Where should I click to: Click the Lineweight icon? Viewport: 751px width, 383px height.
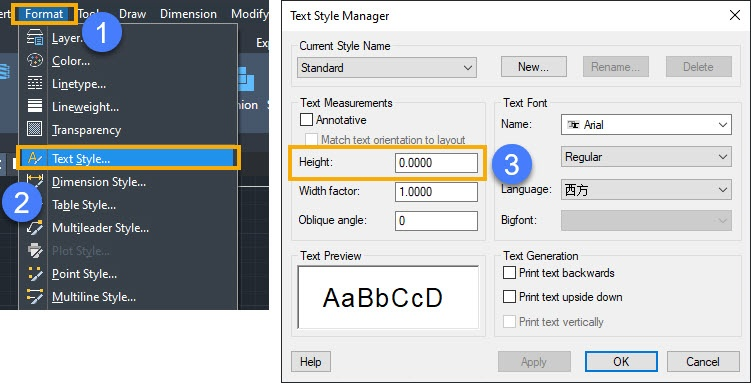35,106
